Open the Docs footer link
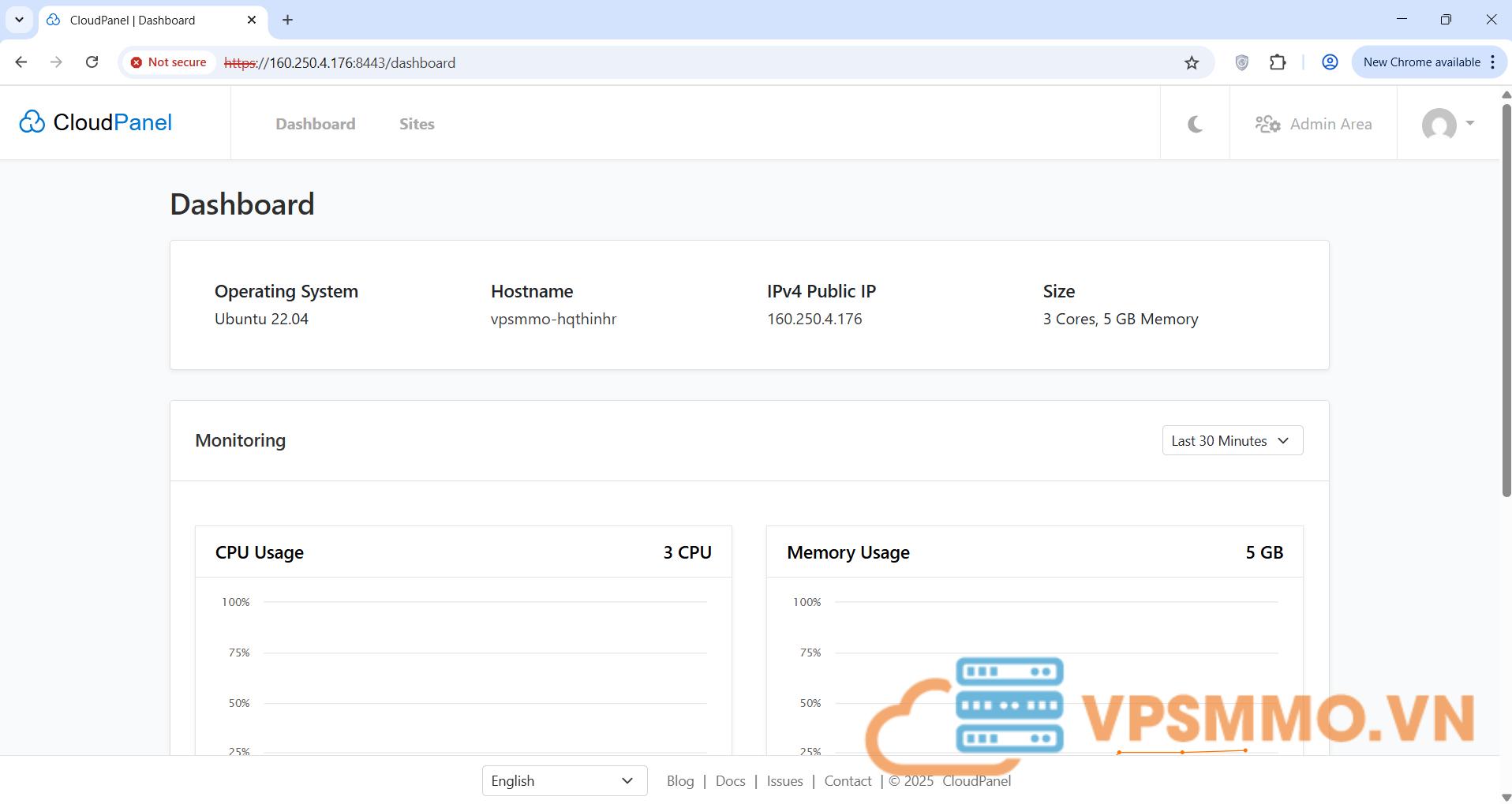This screenshot has width=1512, height=804. [730, 780]
